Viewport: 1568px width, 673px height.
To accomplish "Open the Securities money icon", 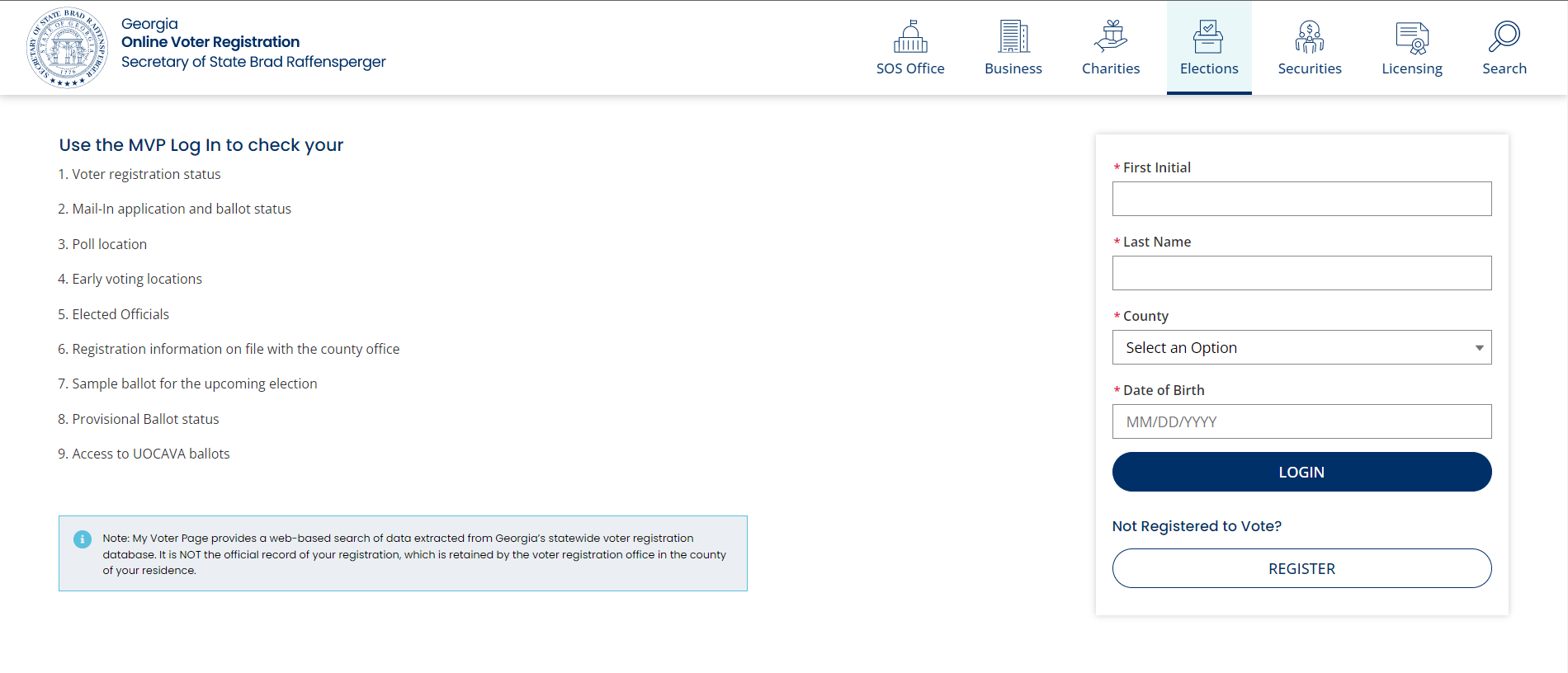I will [1310, 36].
